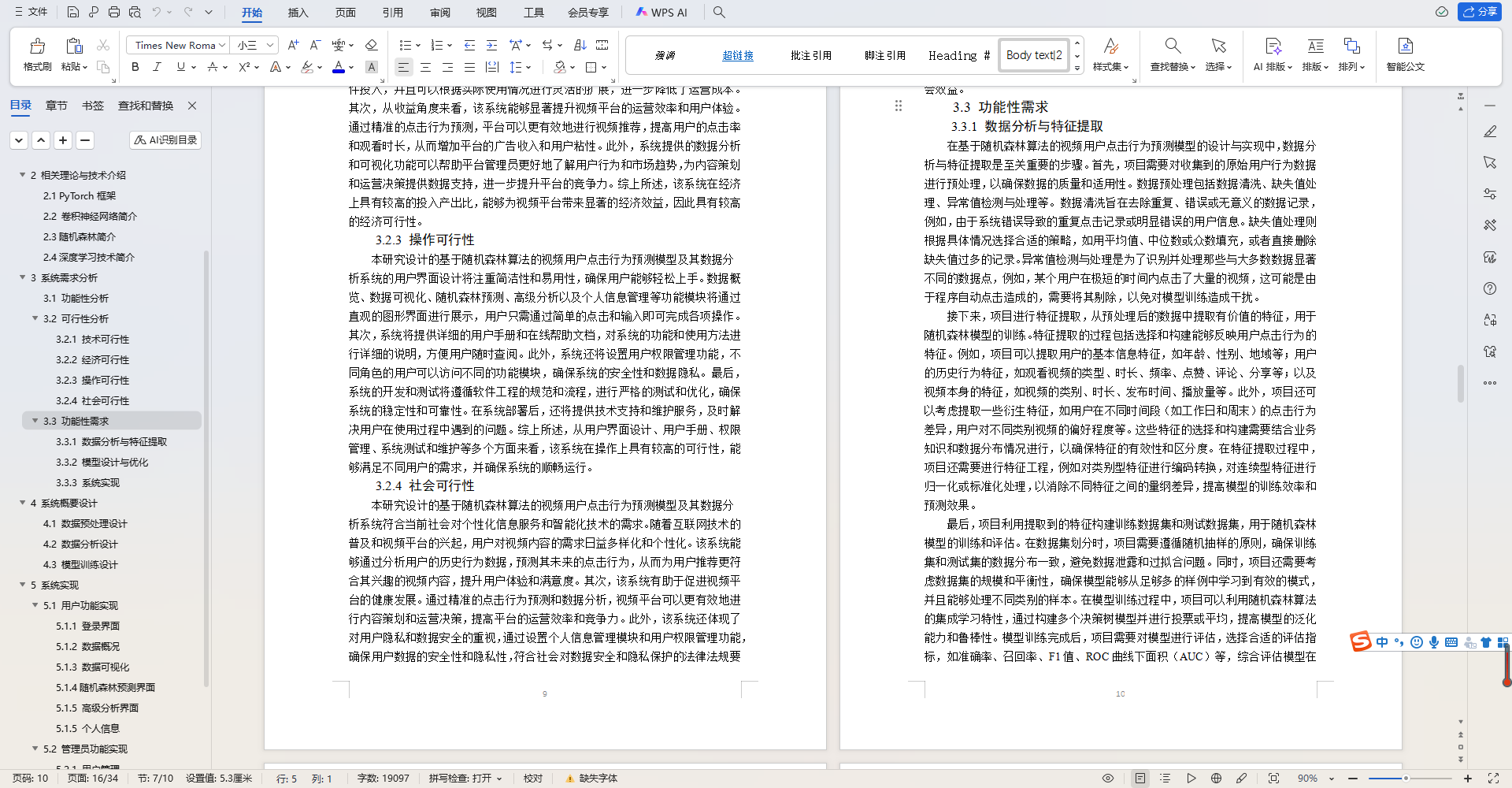This screenshot has height=788, width=1512.
Task: Open the Review (审阅) ribbon tab
Action: [x=440, y=13]
